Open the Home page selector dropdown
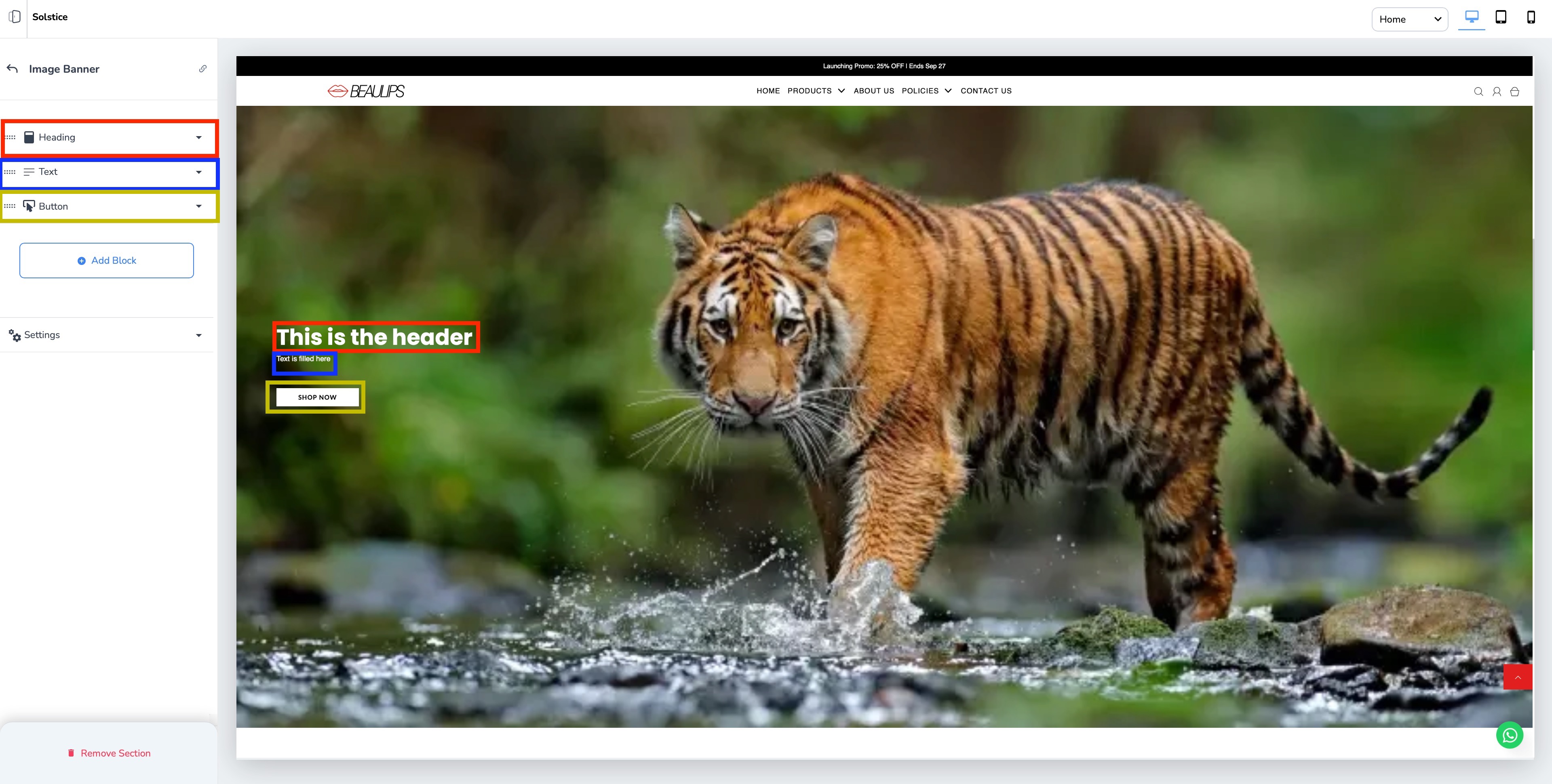This screenshot has width=1552, height=784. point(1409,19)
